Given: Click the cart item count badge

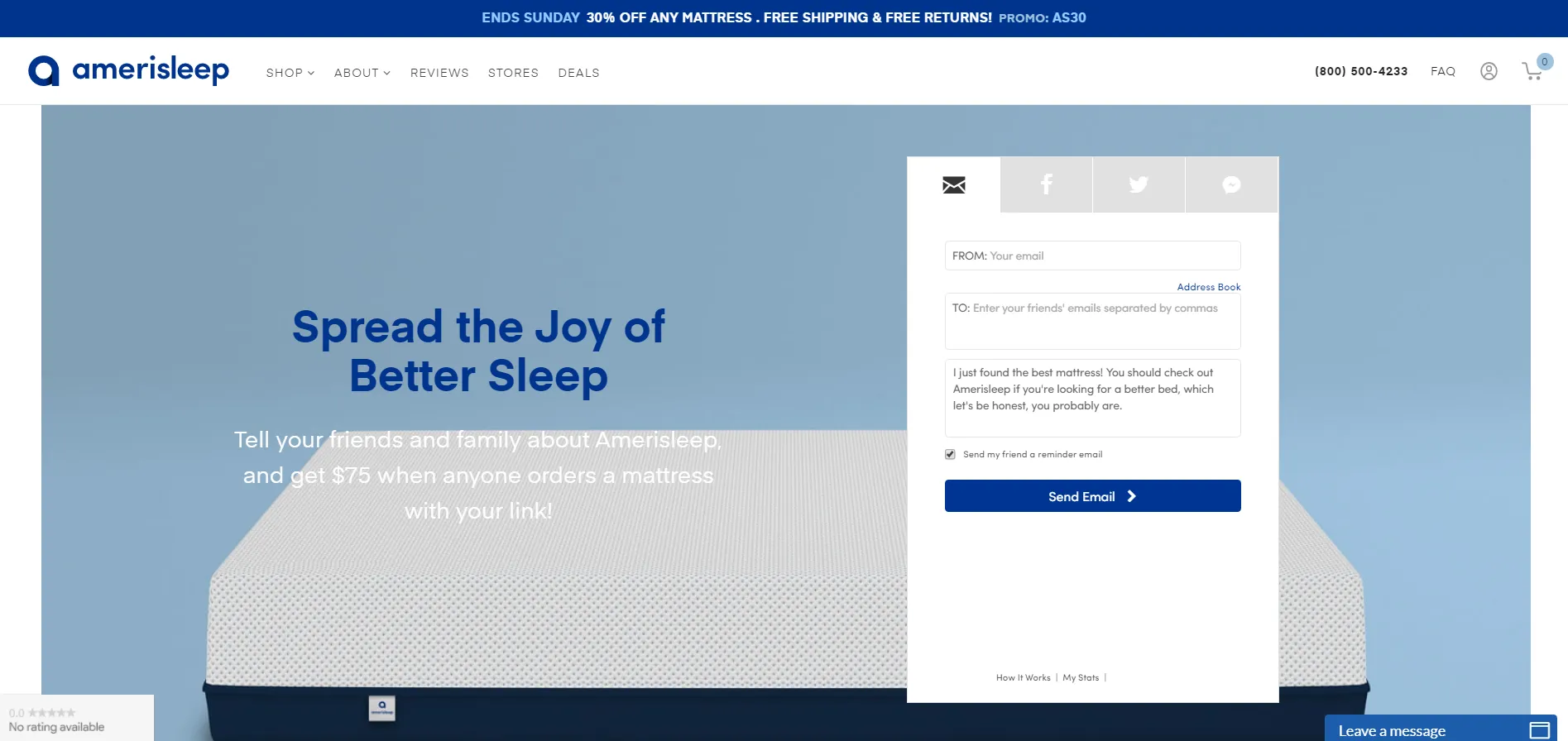Looking at the screenshot, I should click(x=1544, y=62).
